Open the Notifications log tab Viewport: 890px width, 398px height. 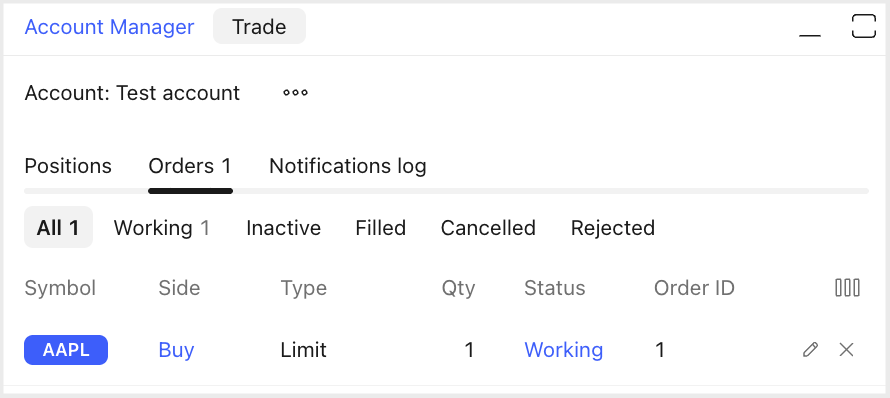point(347,166)
